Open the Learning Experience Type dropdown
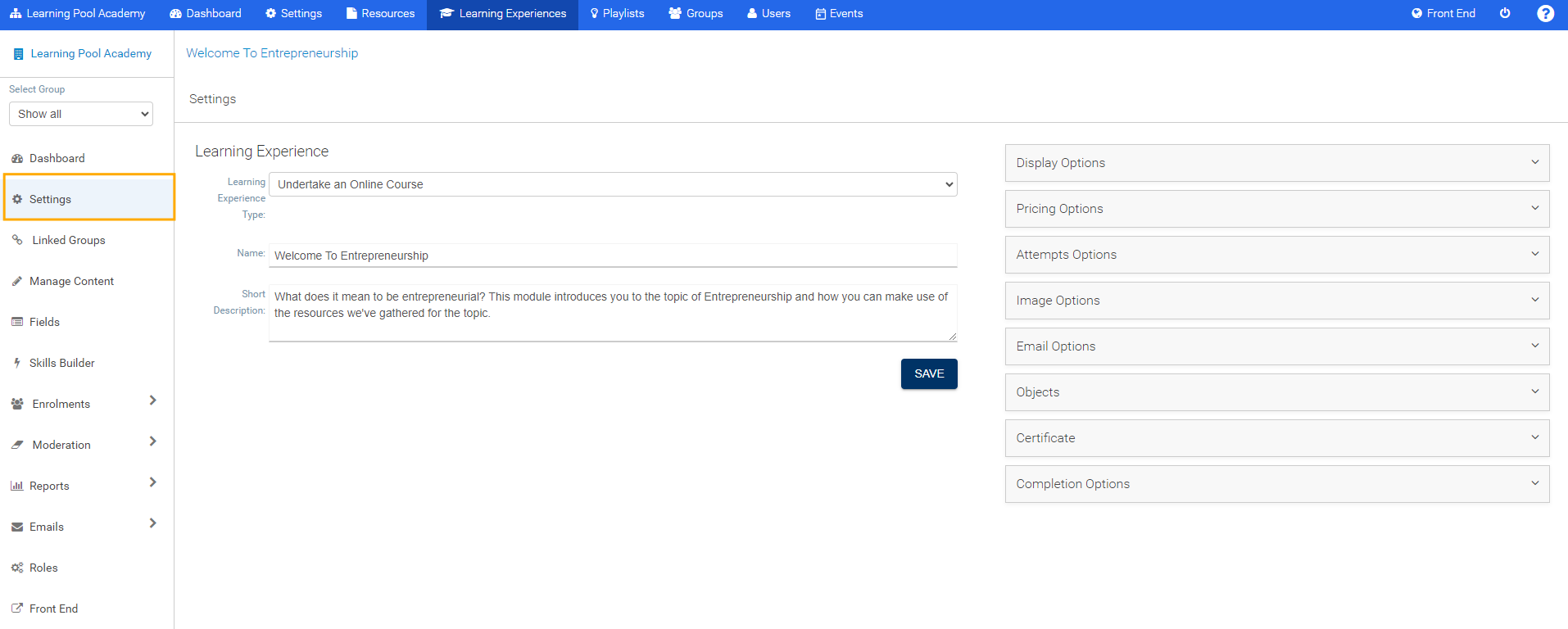The height and width of the screenshot is (629, 1568). tap(613, 184)
